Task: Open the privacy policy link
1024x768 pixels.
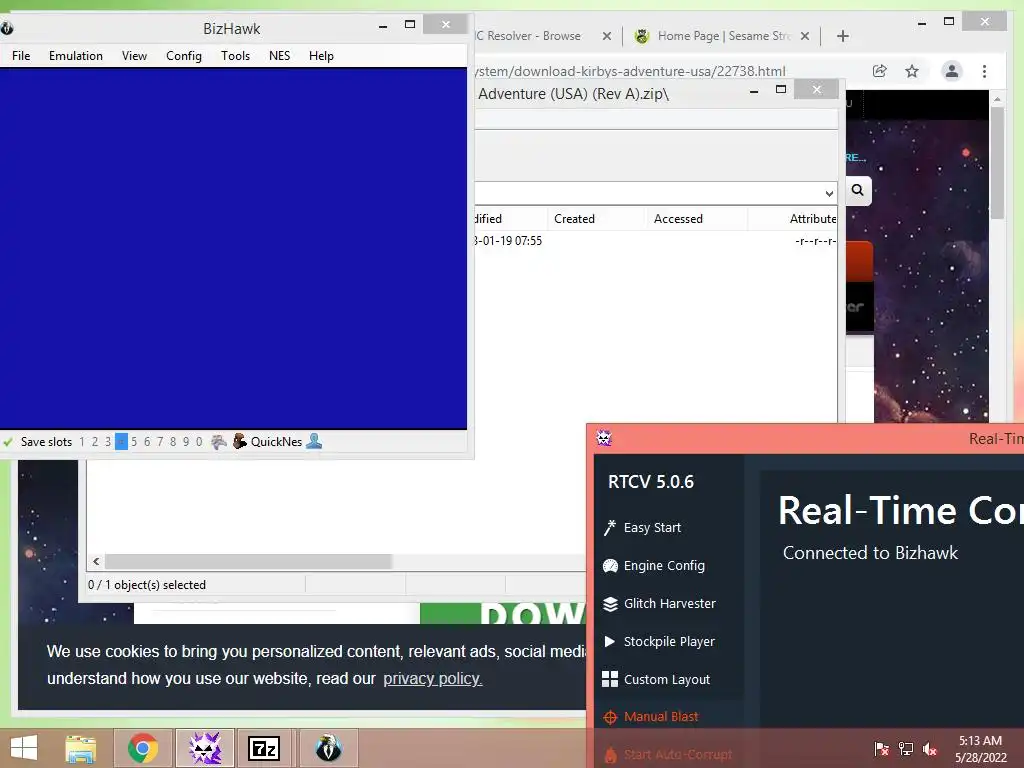Action: pyautogui.click(x=432, y=679)
